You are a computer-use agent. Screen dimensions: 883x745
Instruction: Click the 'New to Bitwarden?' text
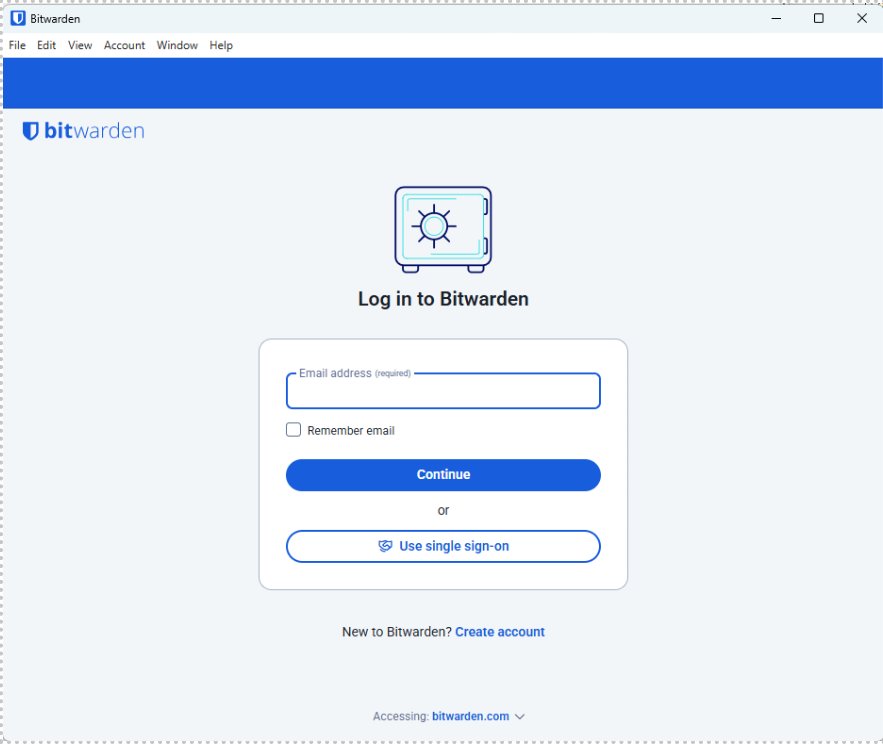tap(396, 632)
